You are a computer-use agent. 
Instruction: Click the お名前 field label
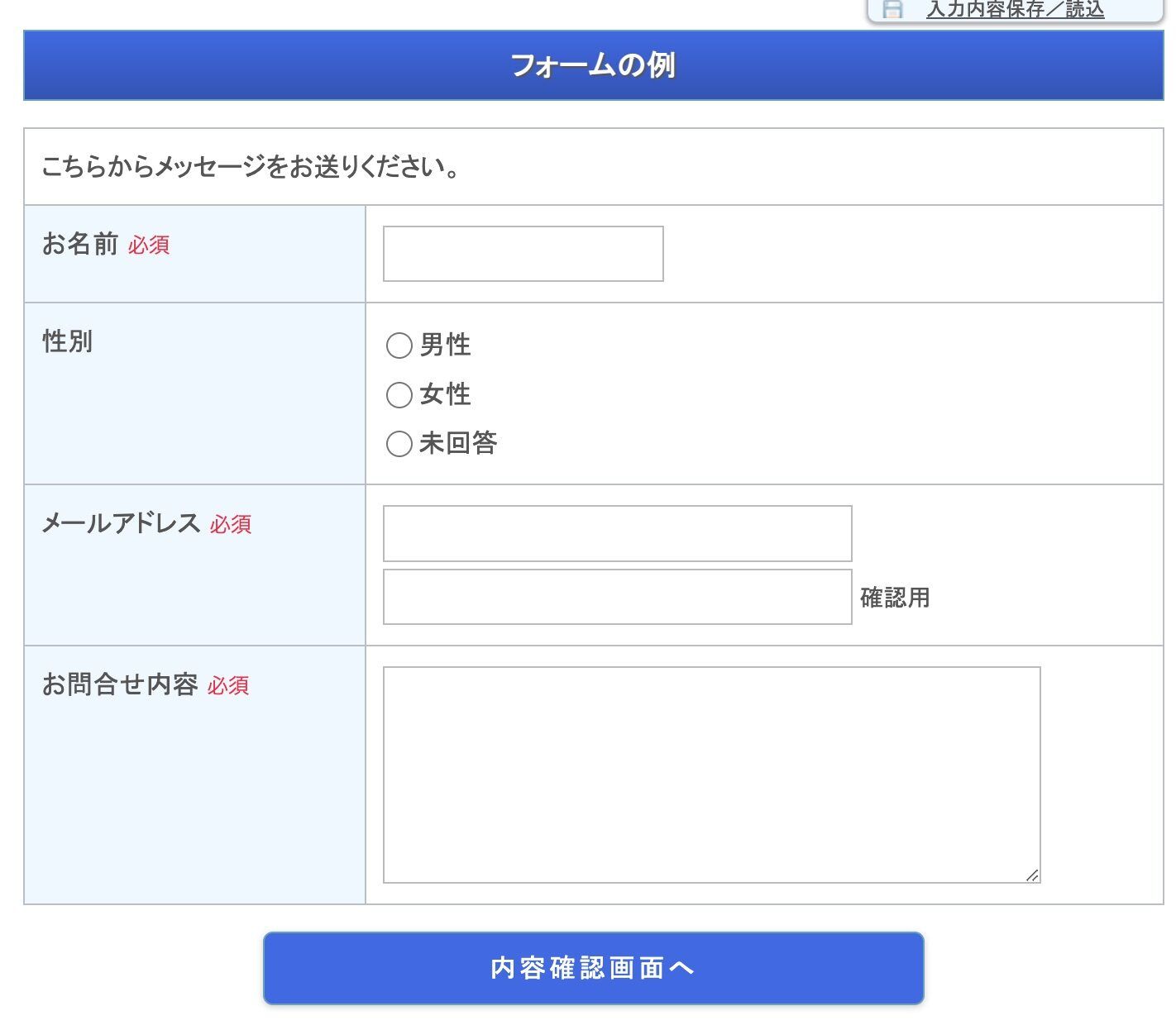[80, 244]
